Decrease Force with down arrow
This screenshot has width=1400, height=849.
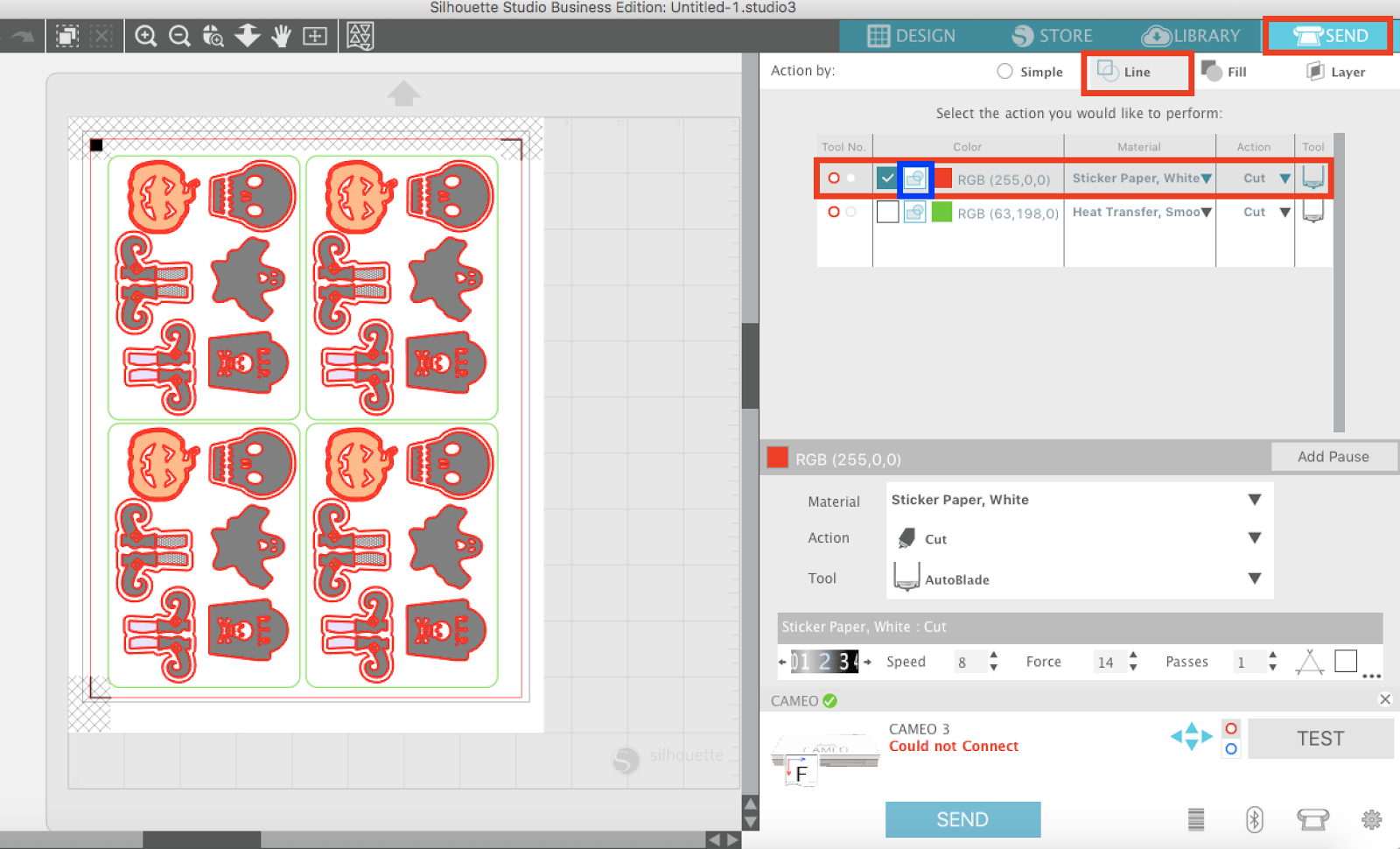coord(1133,668)
